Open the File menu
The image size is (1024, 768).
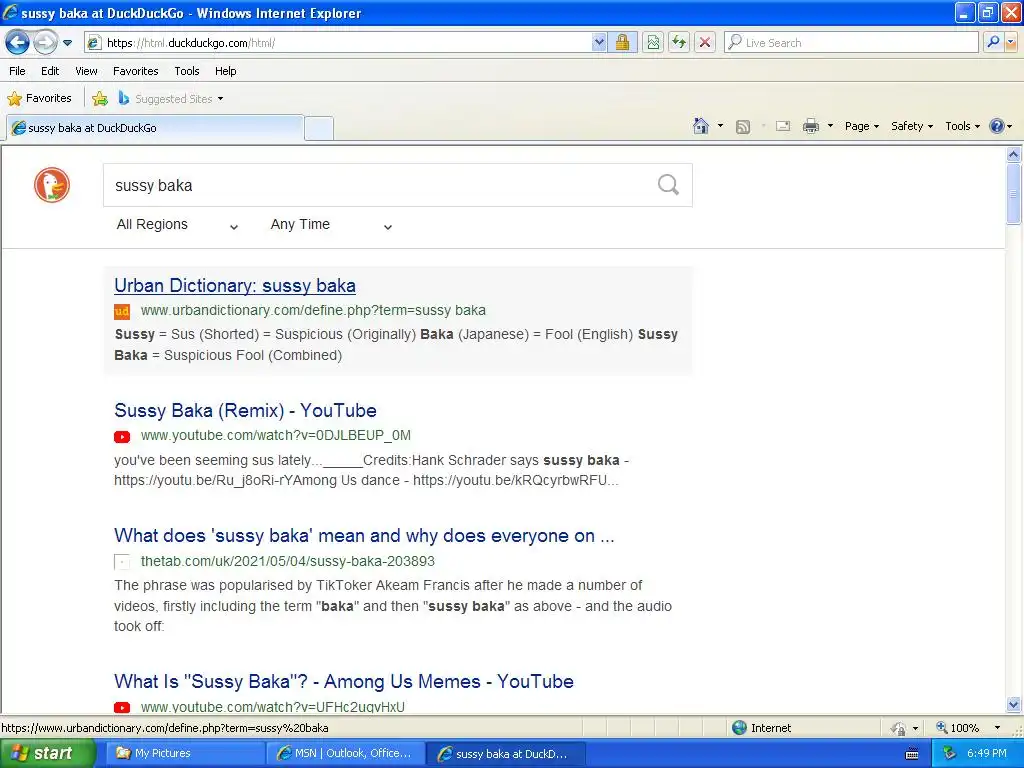click(18, 71)
